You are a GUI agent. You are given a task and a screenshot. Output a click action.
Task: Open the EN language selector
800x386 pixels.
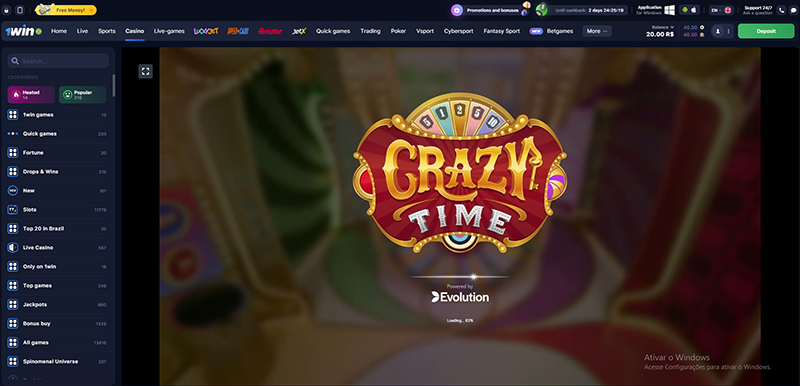click(721, 10)
